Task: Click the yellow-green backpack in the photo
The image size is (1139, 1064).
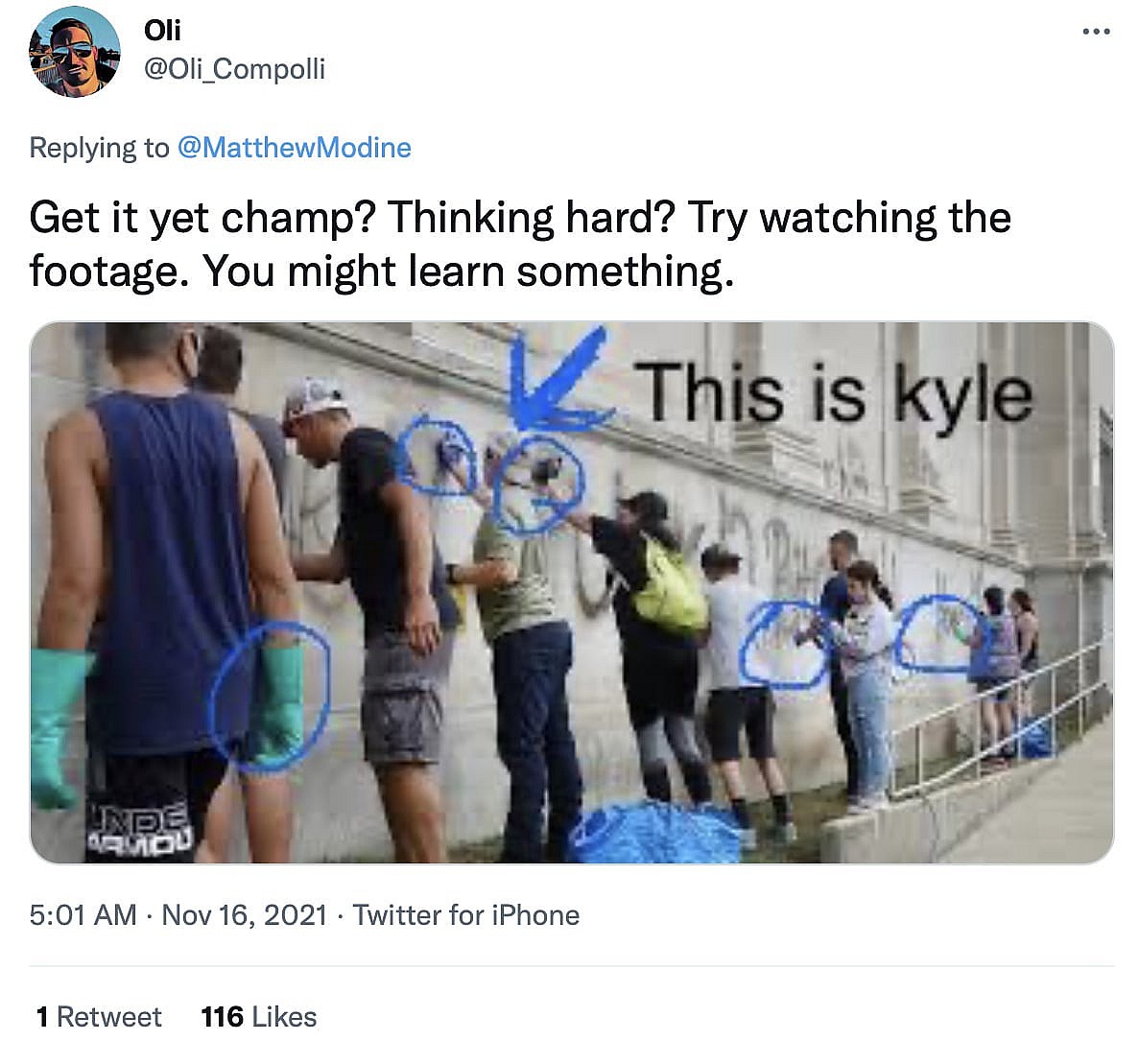Action: (x=668, y=585)
